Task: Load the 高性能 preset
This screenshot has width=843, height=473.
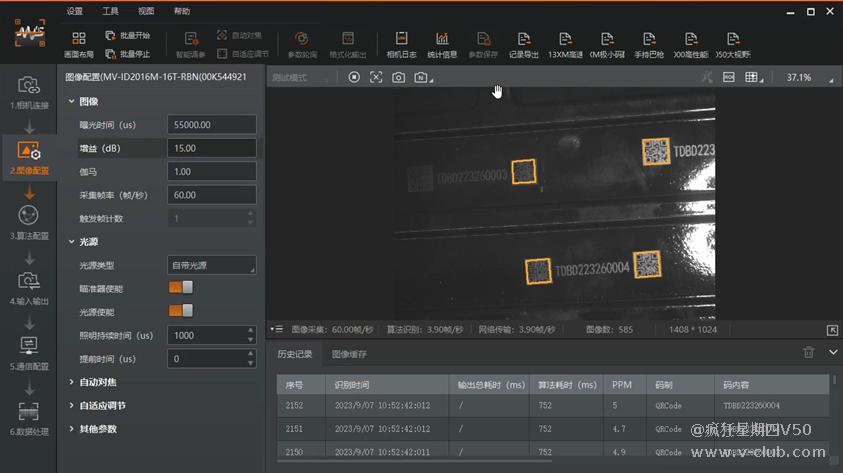Action: pos(691,44)
